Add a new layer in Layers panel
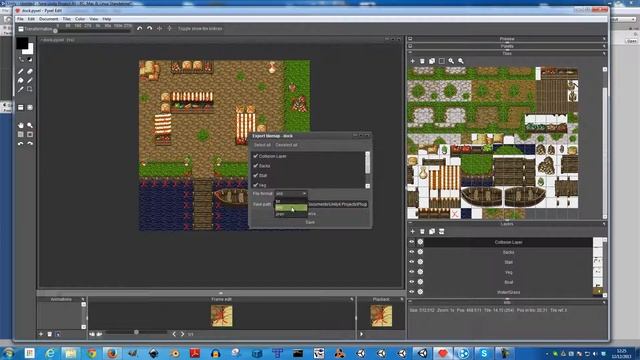The image size is (640, 360). pyautogui.click(x=412, y=231)
